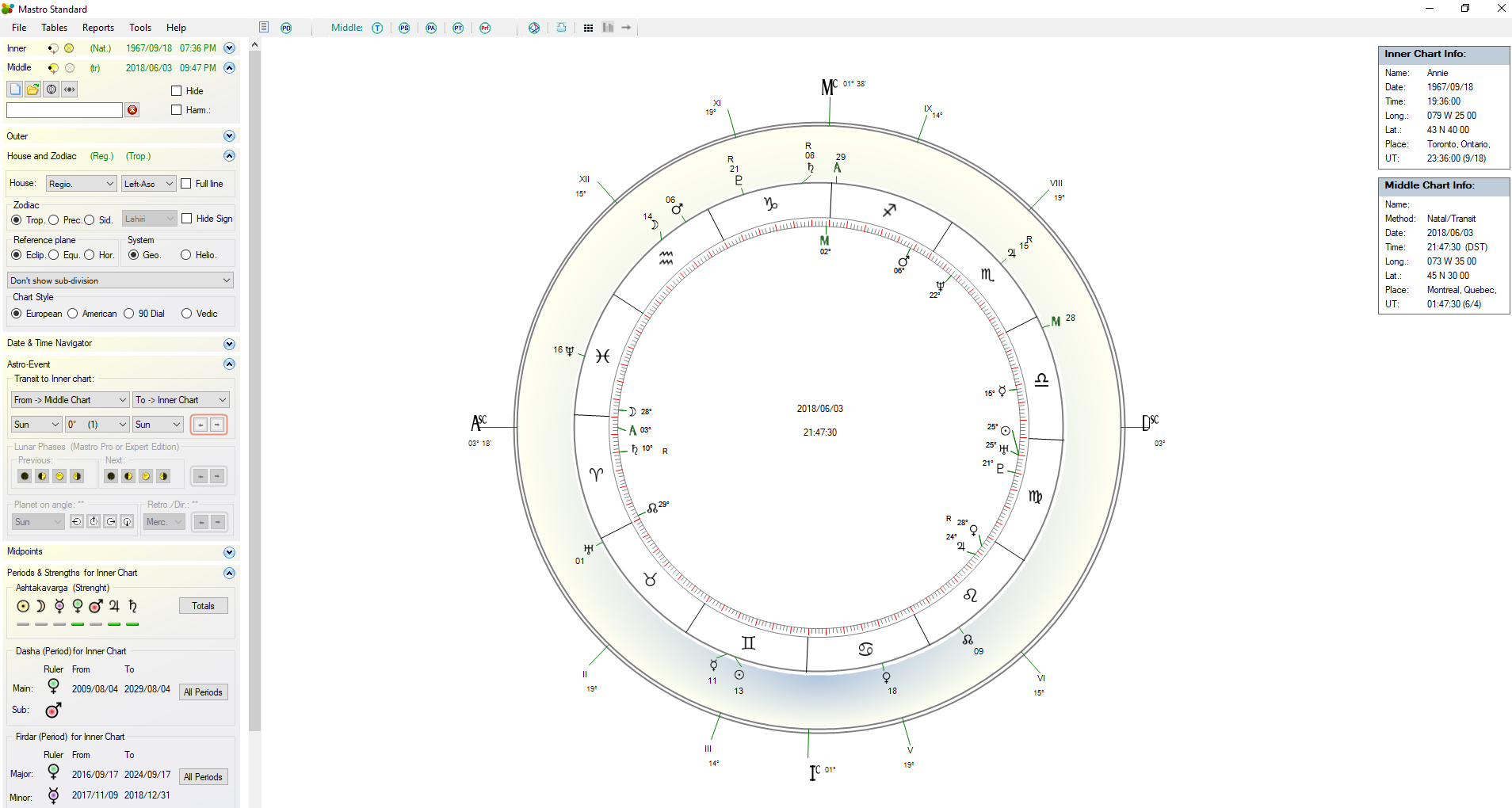Step the transit event forward with right arrow

[217, 425]
